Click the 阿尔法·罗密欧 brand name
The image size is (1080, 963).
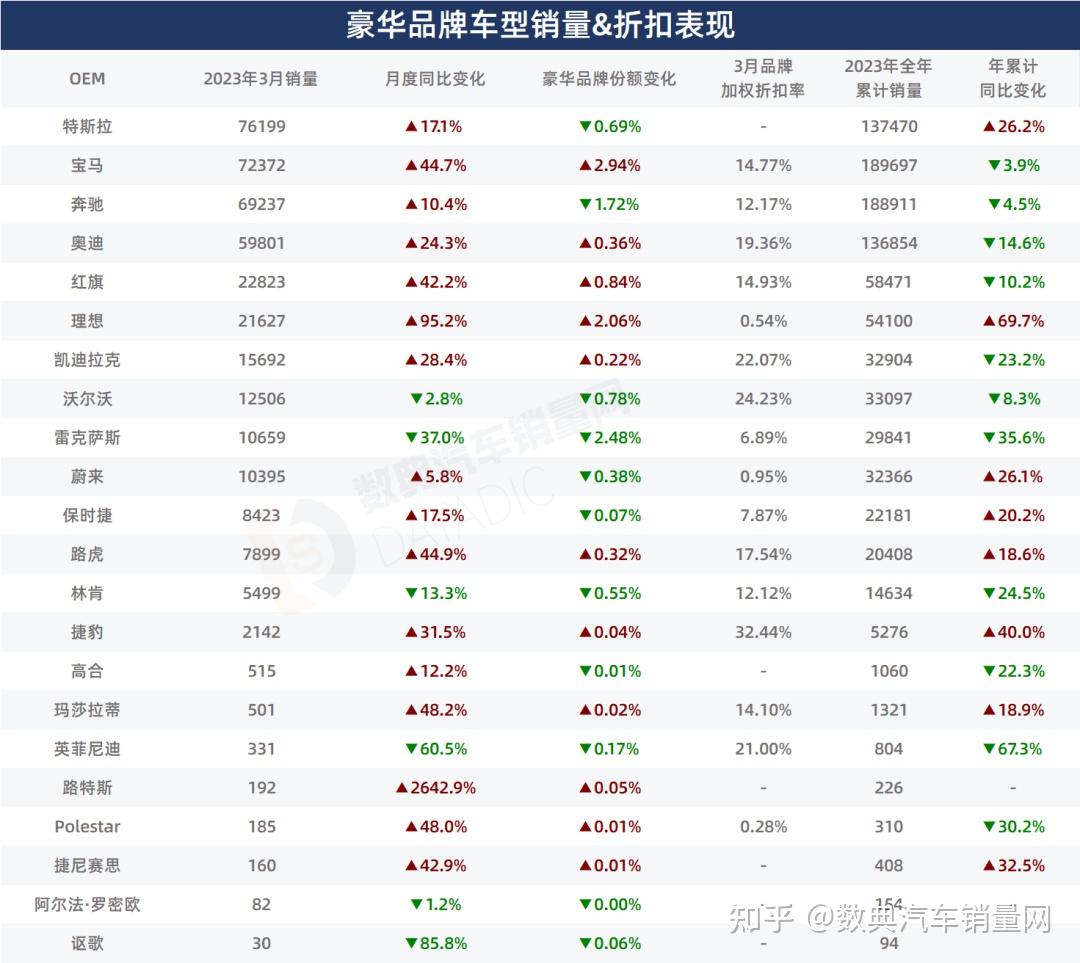tap(87, 904)
